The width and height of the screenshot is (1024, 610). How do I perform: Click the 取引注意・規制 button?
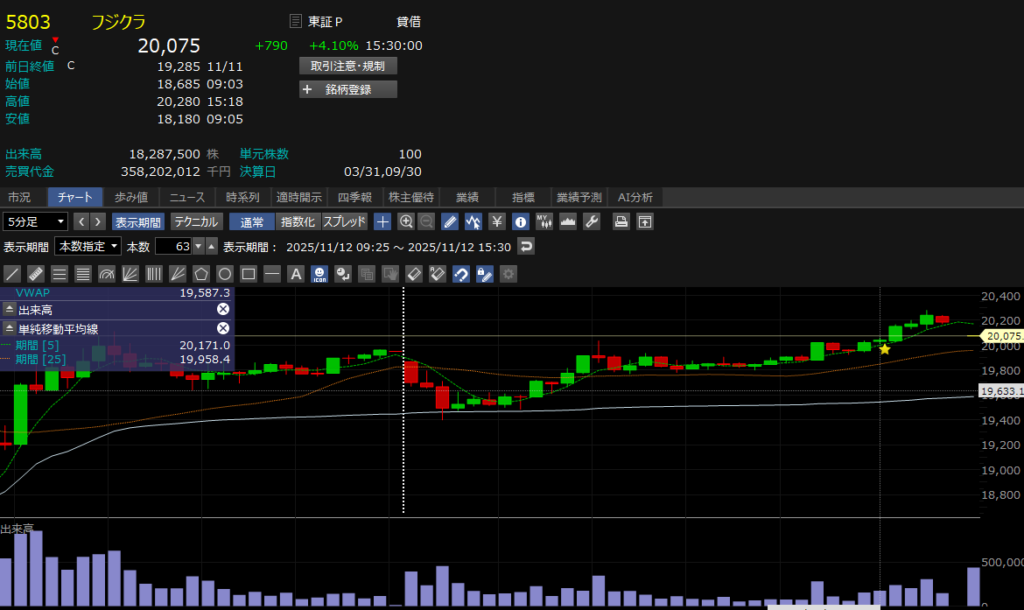tap(348, 65)
